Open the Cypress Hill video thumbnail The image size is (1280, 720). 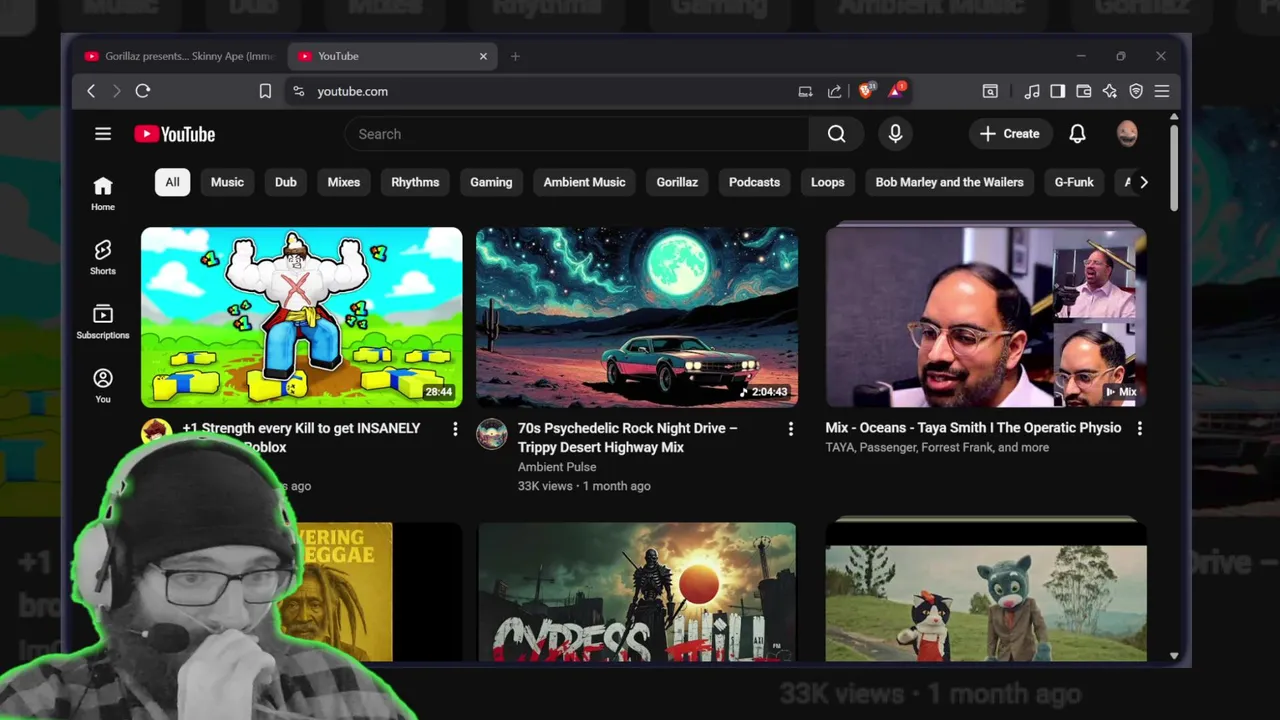click(637, 591)
